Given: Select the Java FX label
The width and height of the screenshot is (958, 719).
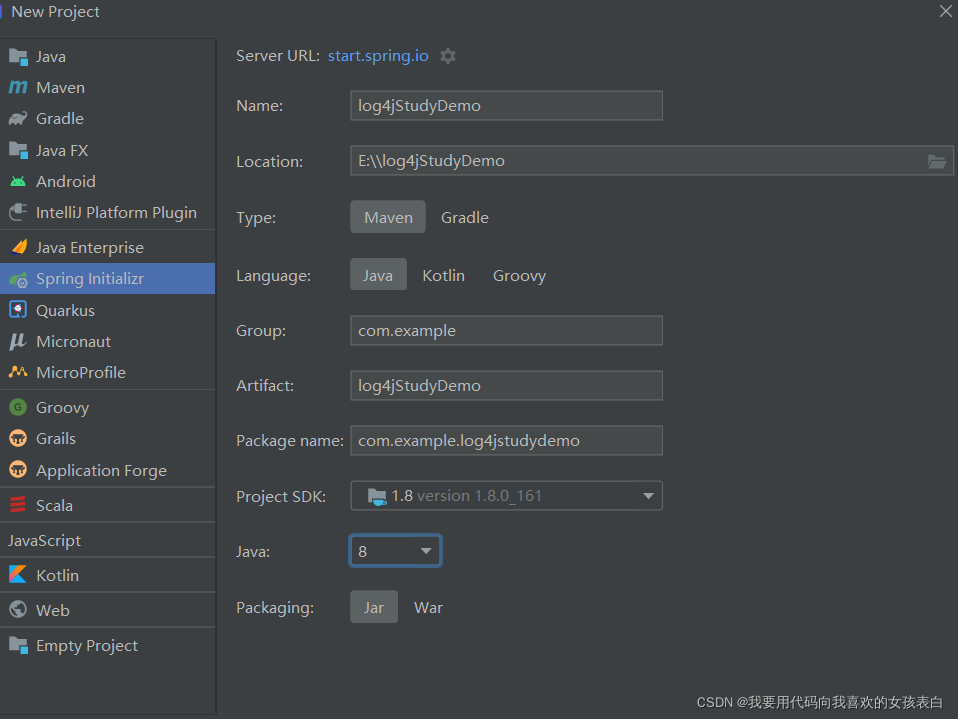Looking at the screenshot, I should (62, 150).
